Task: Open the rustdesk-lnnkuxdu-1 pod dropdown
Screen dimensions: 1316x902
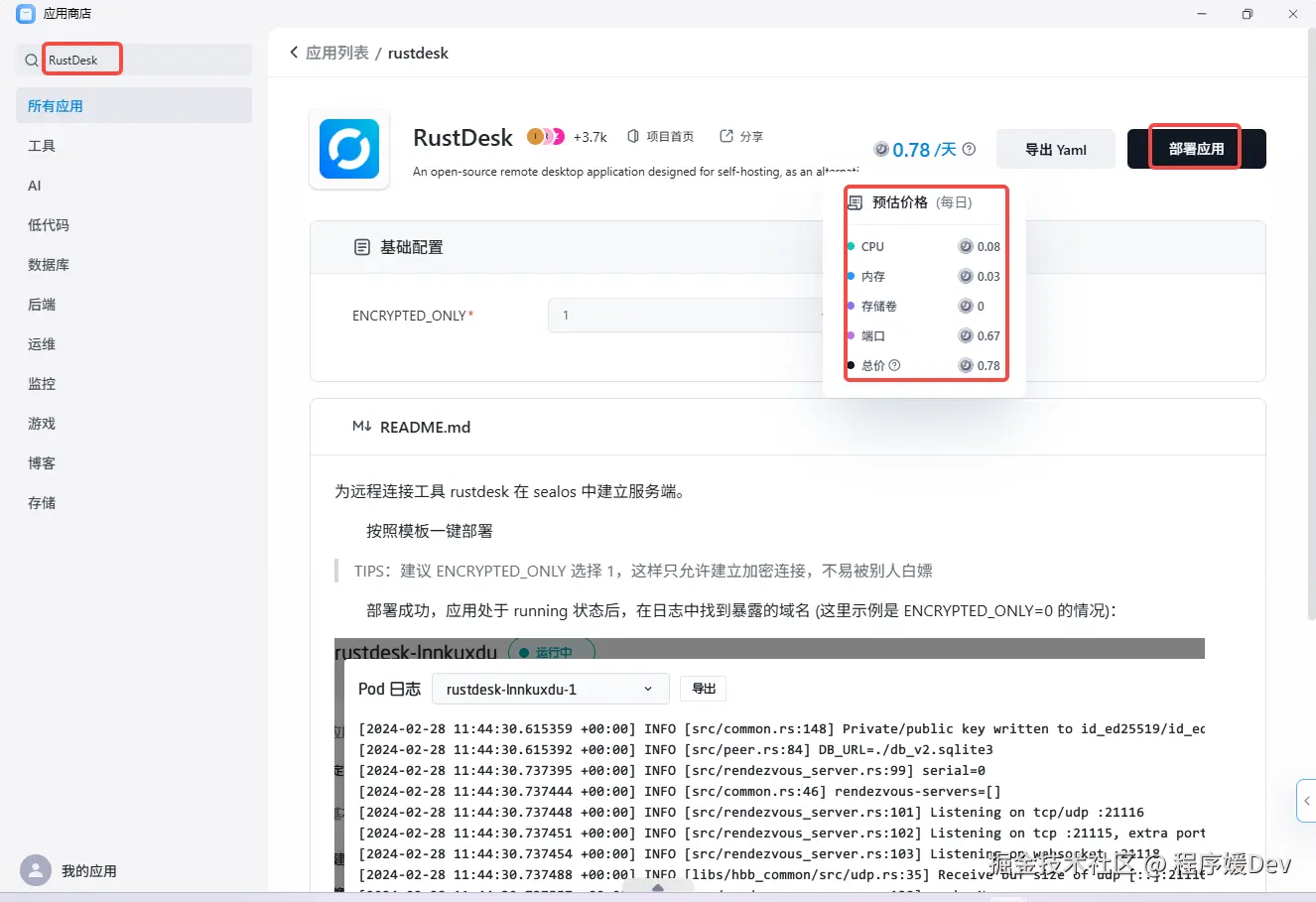Action: coord(551,689)
